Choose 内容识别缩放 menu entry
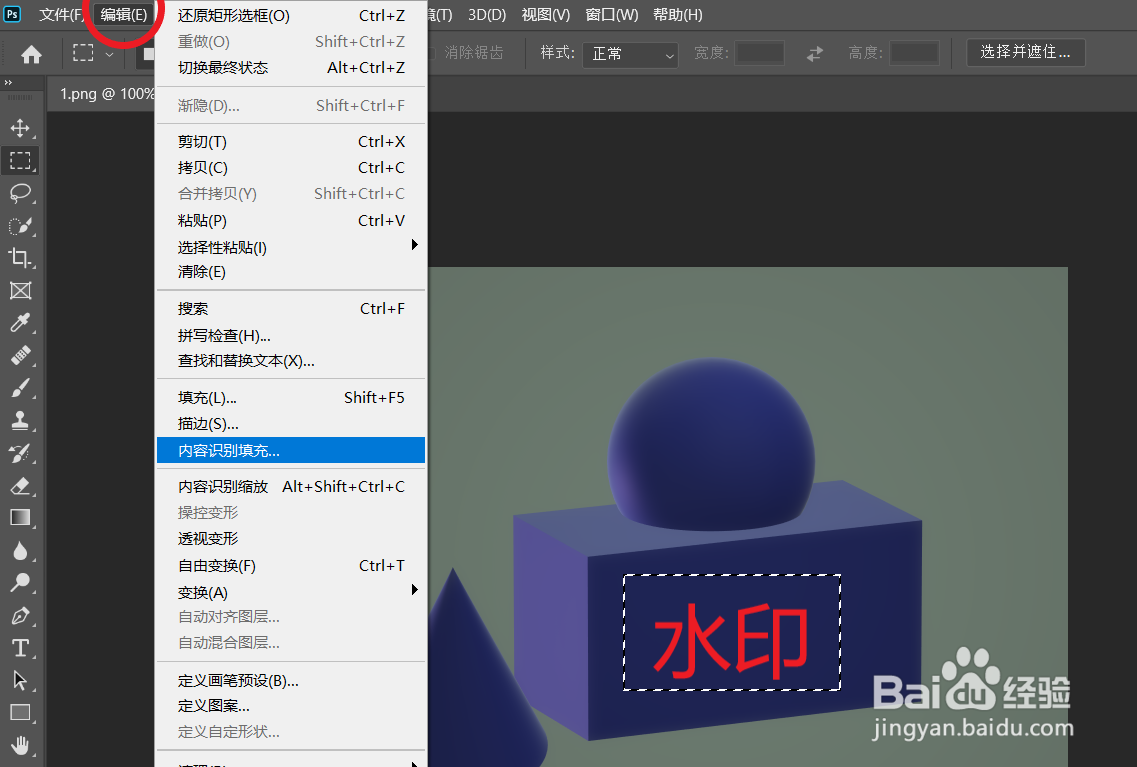 (x=291, y=487)
